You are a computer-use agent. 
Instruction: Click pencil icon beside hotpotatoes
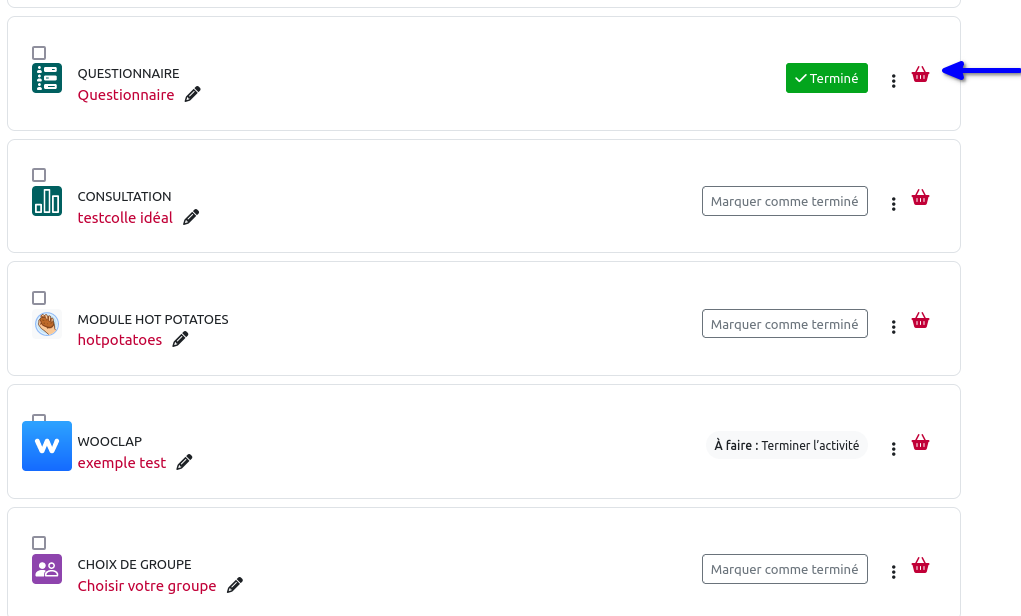180,340
